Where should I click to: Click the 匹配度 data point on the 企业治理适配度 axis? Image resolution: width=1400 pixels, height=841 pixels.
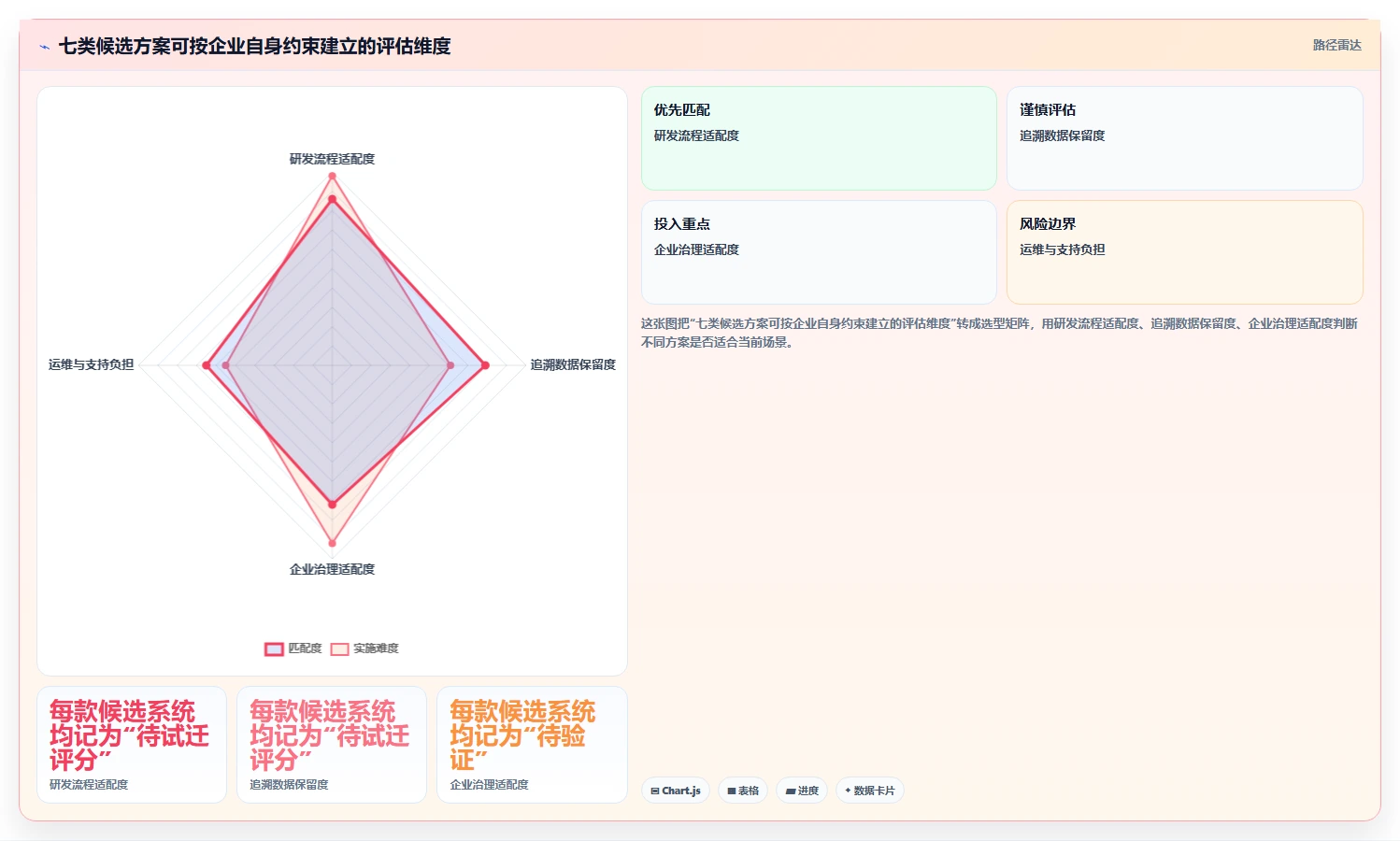click(x=332, y=505)
